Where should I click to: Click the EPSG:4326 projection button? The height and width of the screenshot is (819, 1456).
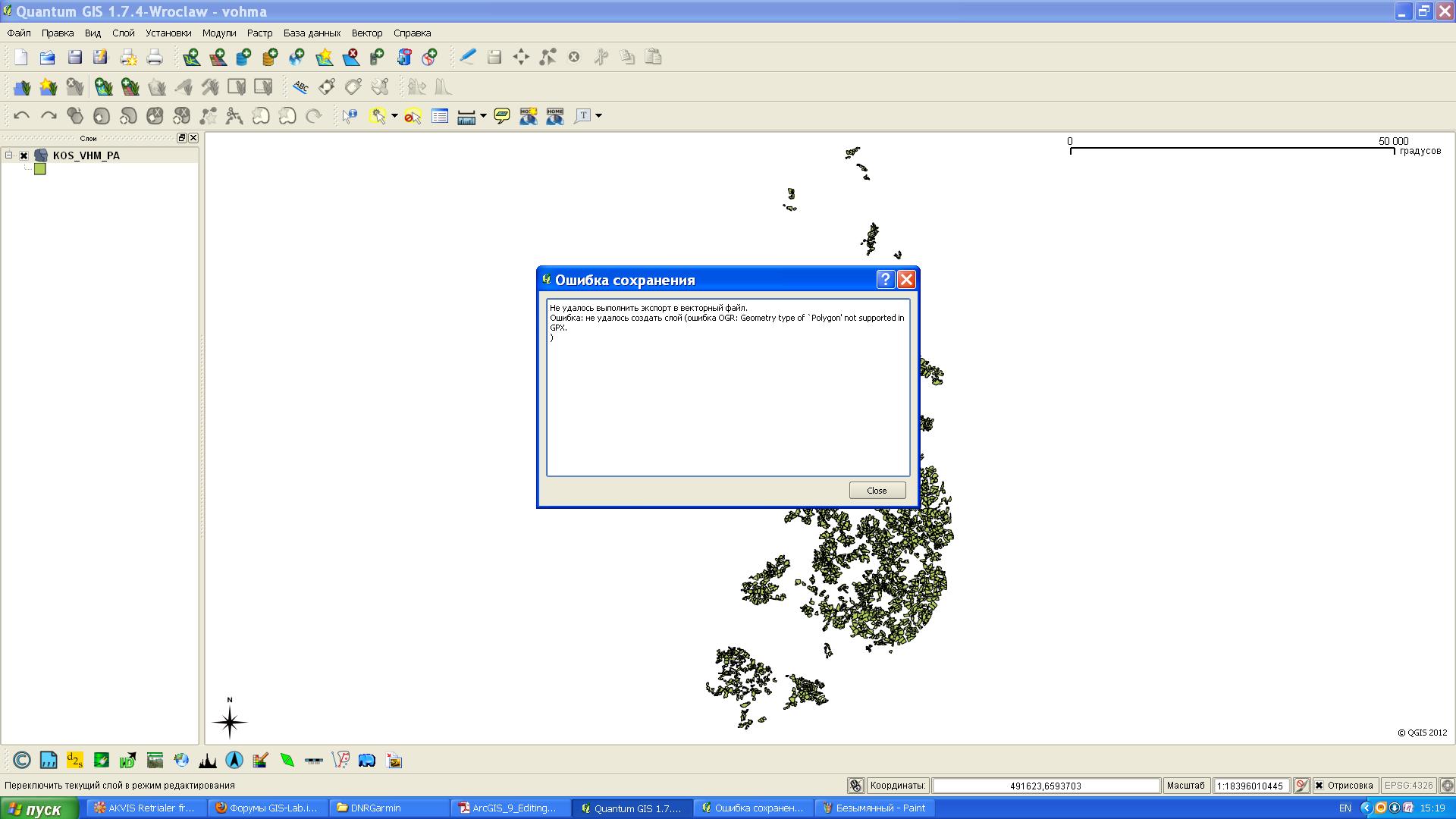[1408, 786]
